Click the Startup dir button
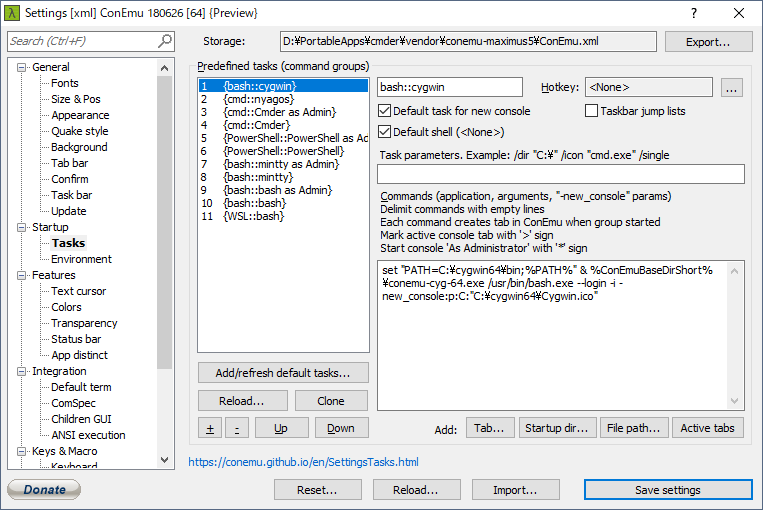 [557, 428]
